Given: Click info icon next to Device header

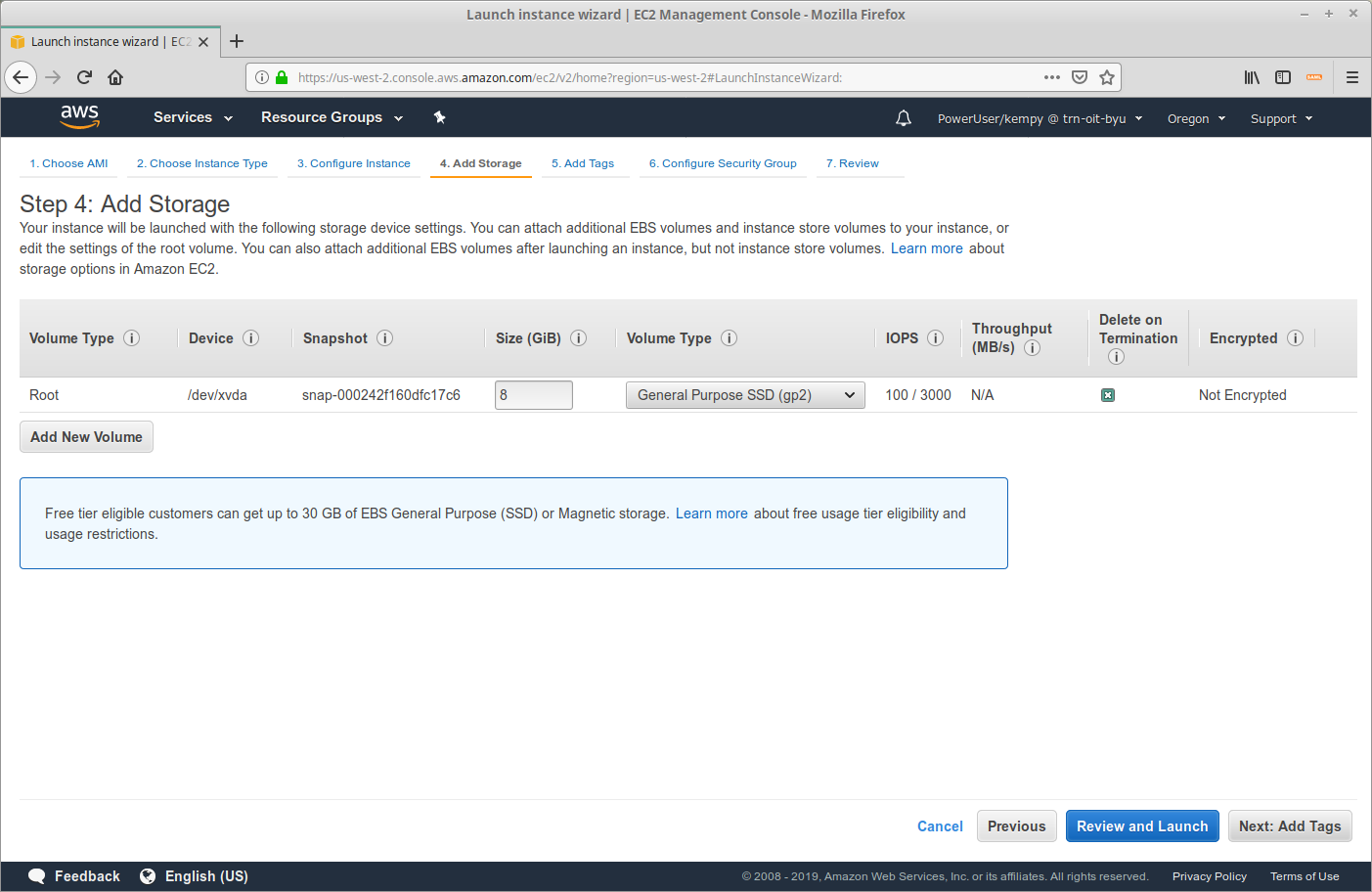Looking at the screenshot, I should coord(250,338).
